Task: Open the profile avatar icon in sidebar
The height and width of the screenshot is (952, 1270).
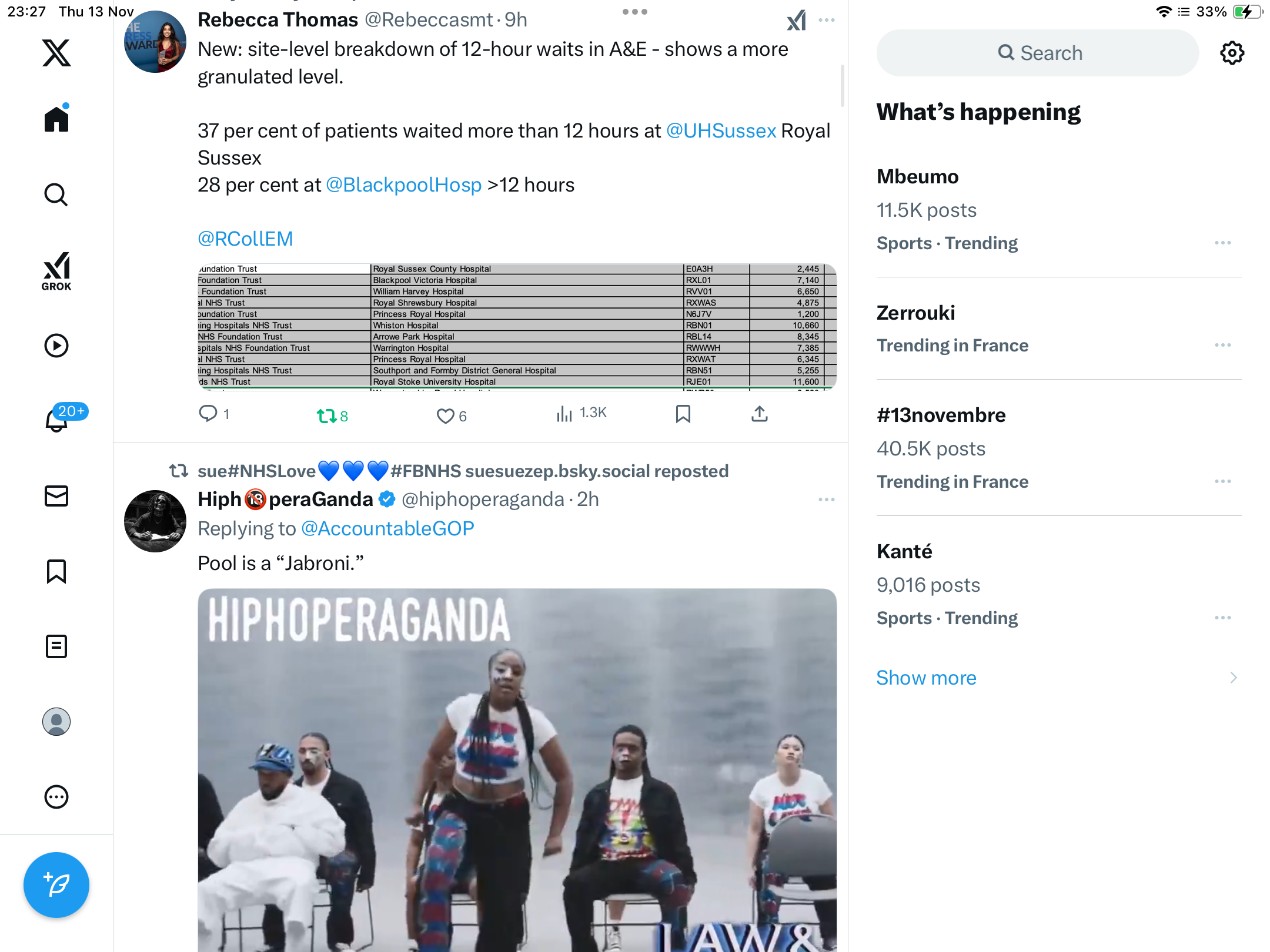Action: pyautogui.click(x=56, y=722)
